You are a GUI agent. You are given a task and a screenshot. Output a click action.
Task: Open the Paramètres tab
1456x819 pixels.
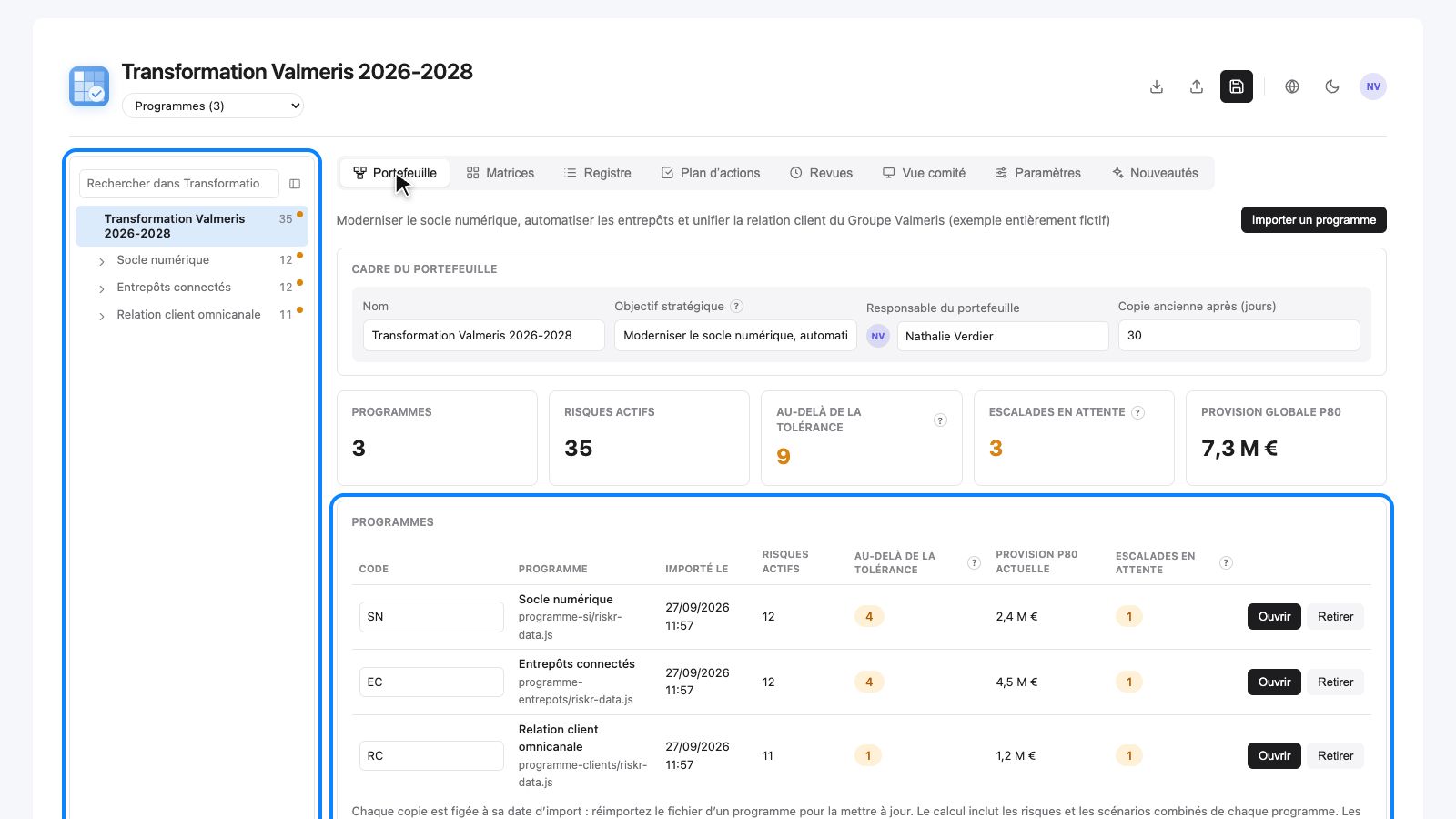[1037, 173]
